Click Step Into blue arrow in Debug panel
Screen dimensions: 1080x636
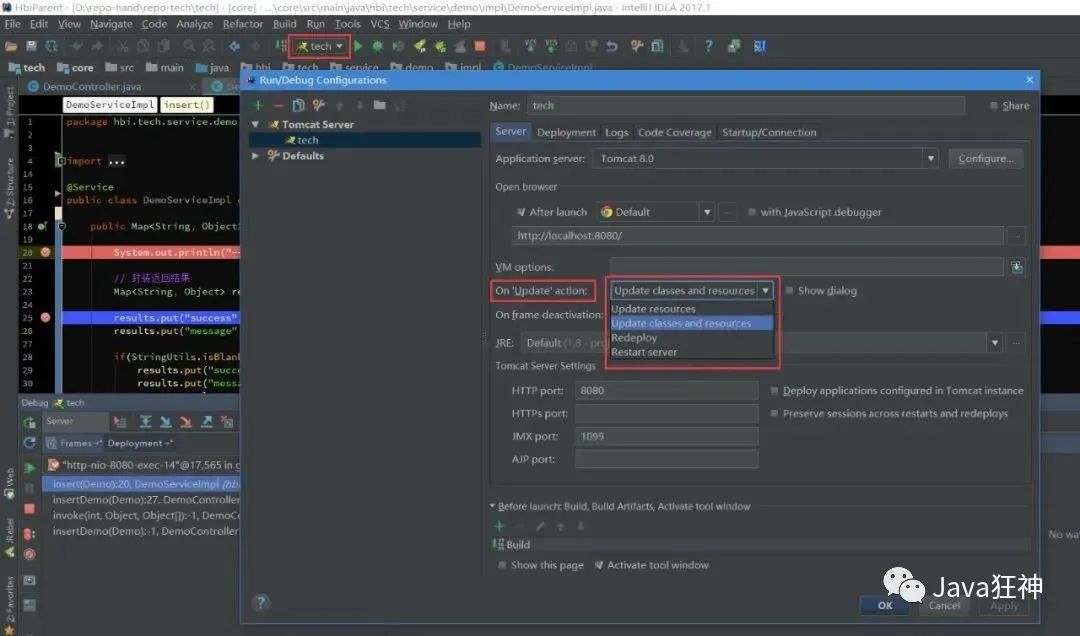pos(165,422)
